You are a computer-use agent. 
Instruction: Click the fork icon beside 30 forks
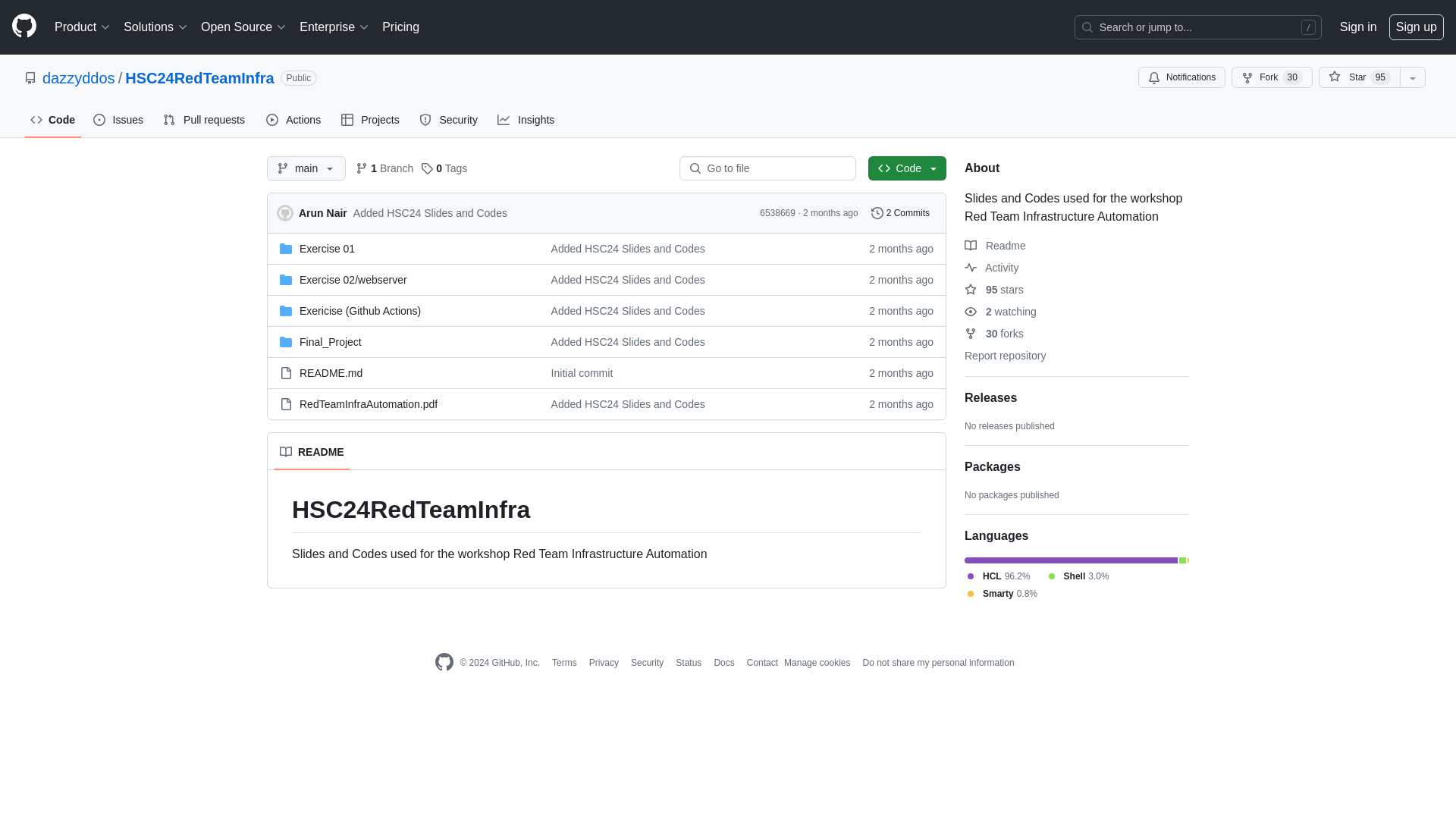tap(971, 334)
